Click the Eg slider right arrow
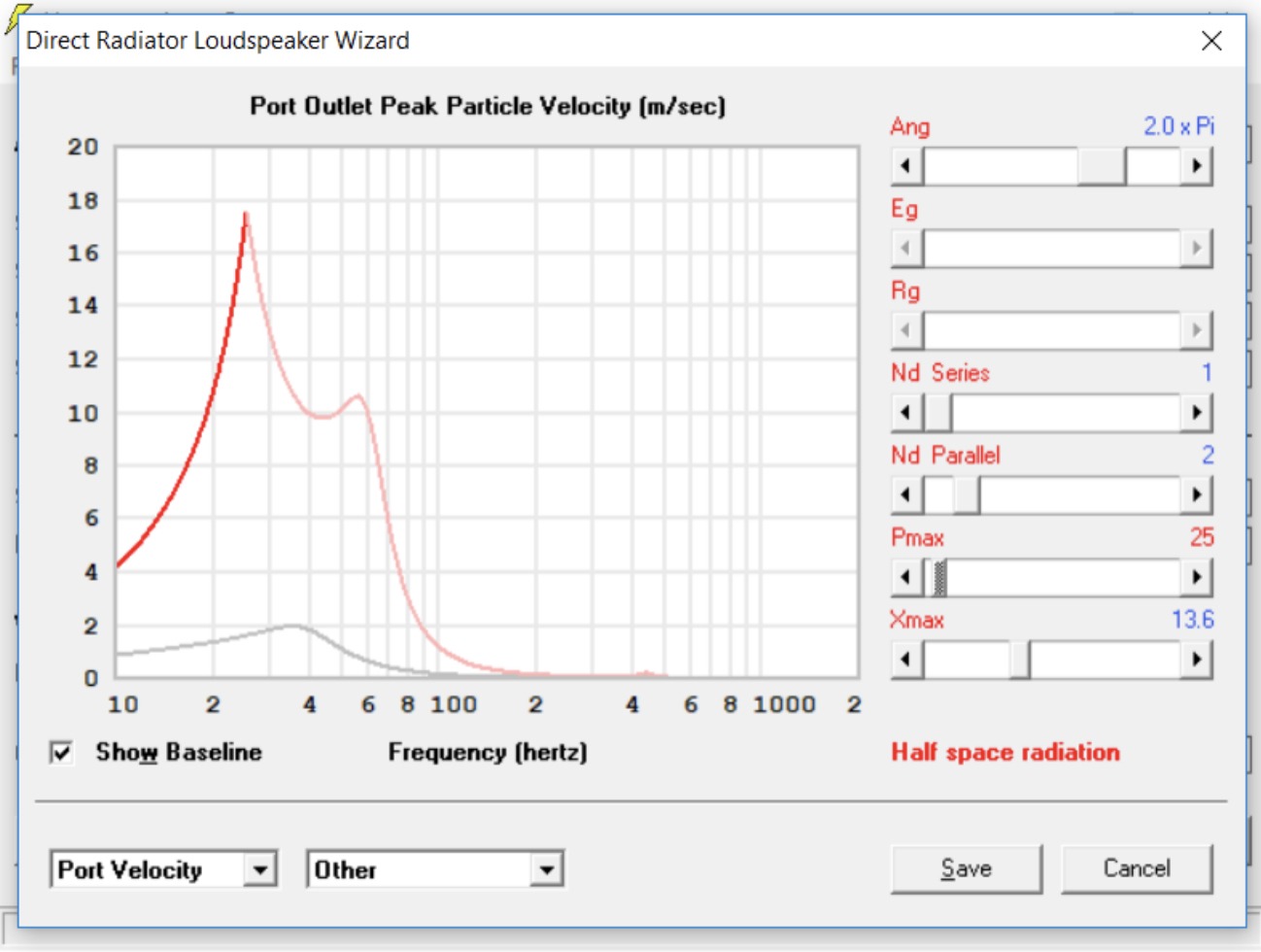 [1196, 249]
